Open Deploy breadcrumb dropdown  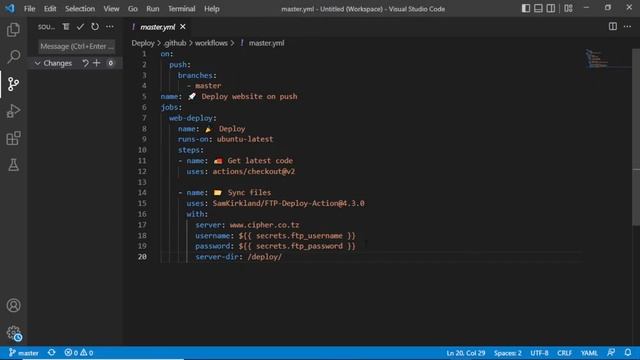(143, 43)
